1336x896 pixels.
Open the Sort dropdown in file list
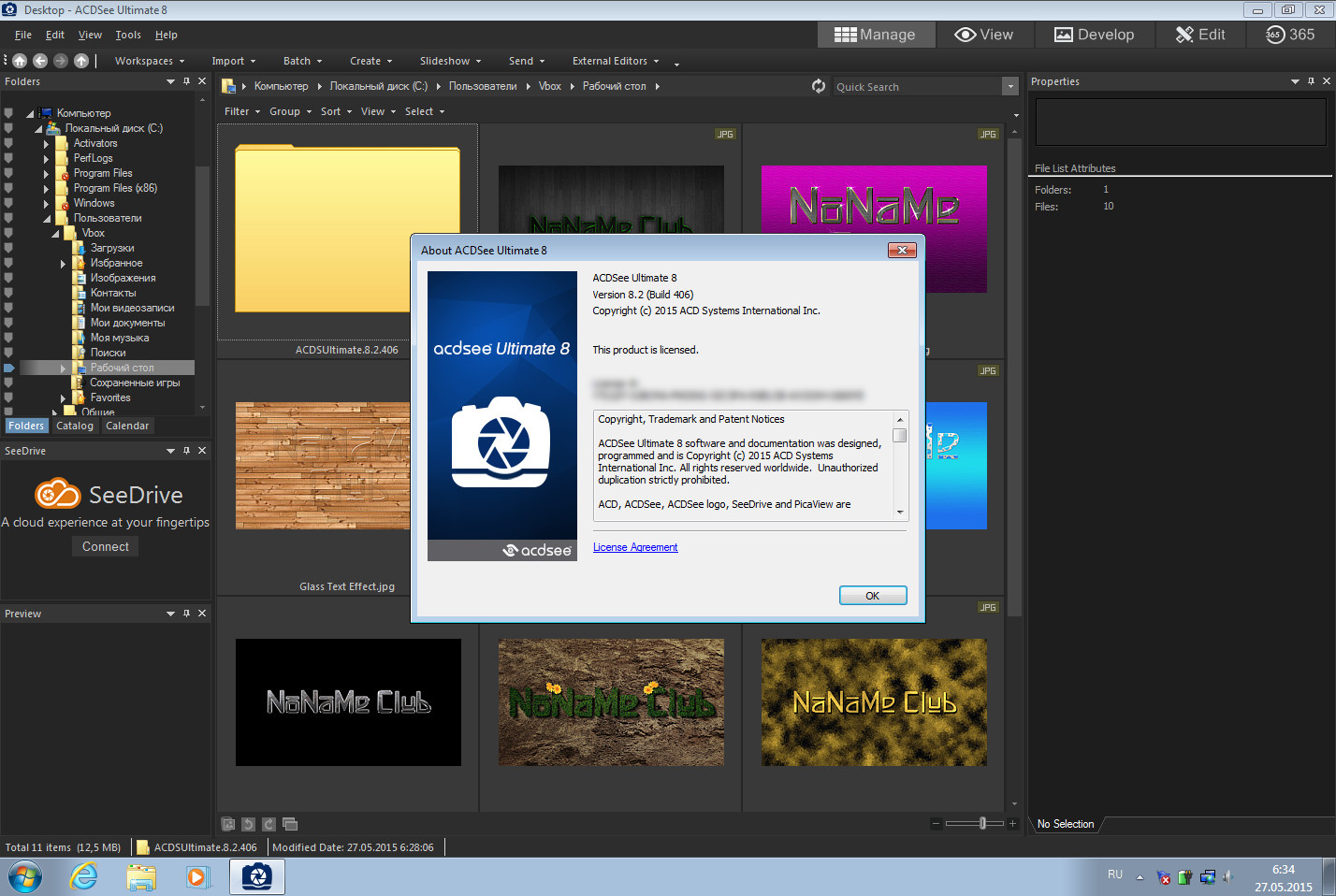[x=337, y=111]
